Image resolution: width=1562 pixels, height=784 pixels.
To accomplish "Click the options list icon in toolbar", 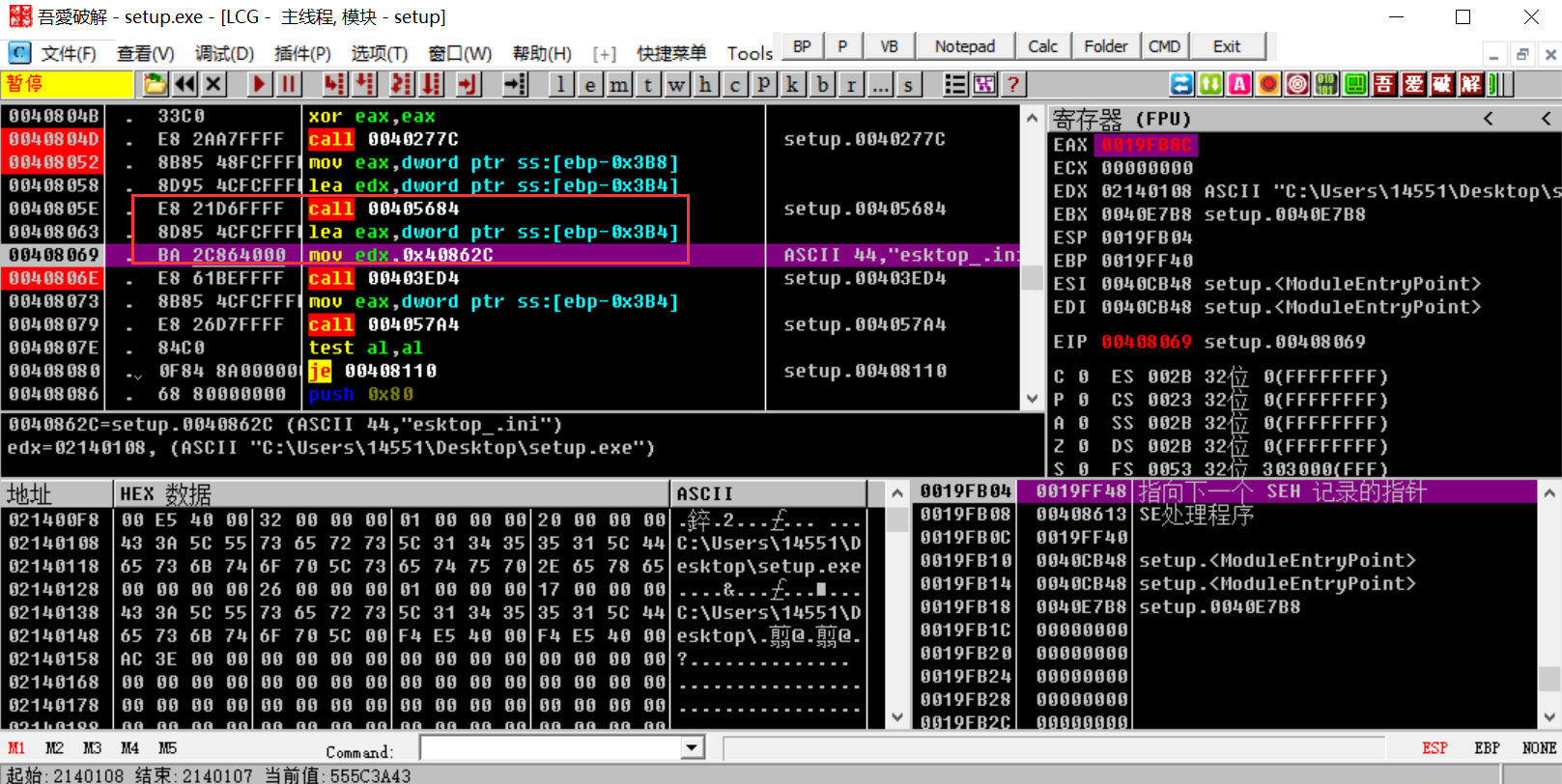I will [955, 85].
